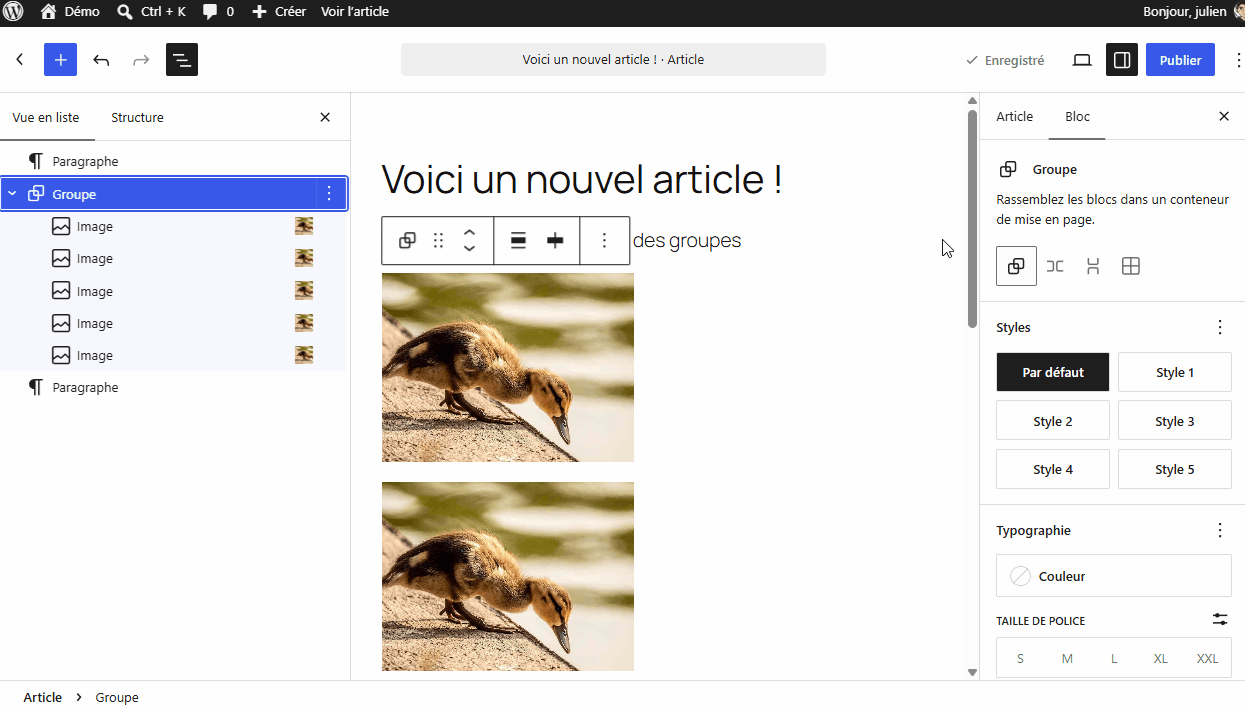
Task: Open the command palette from the title bar
Action: (x=613, y=60)
